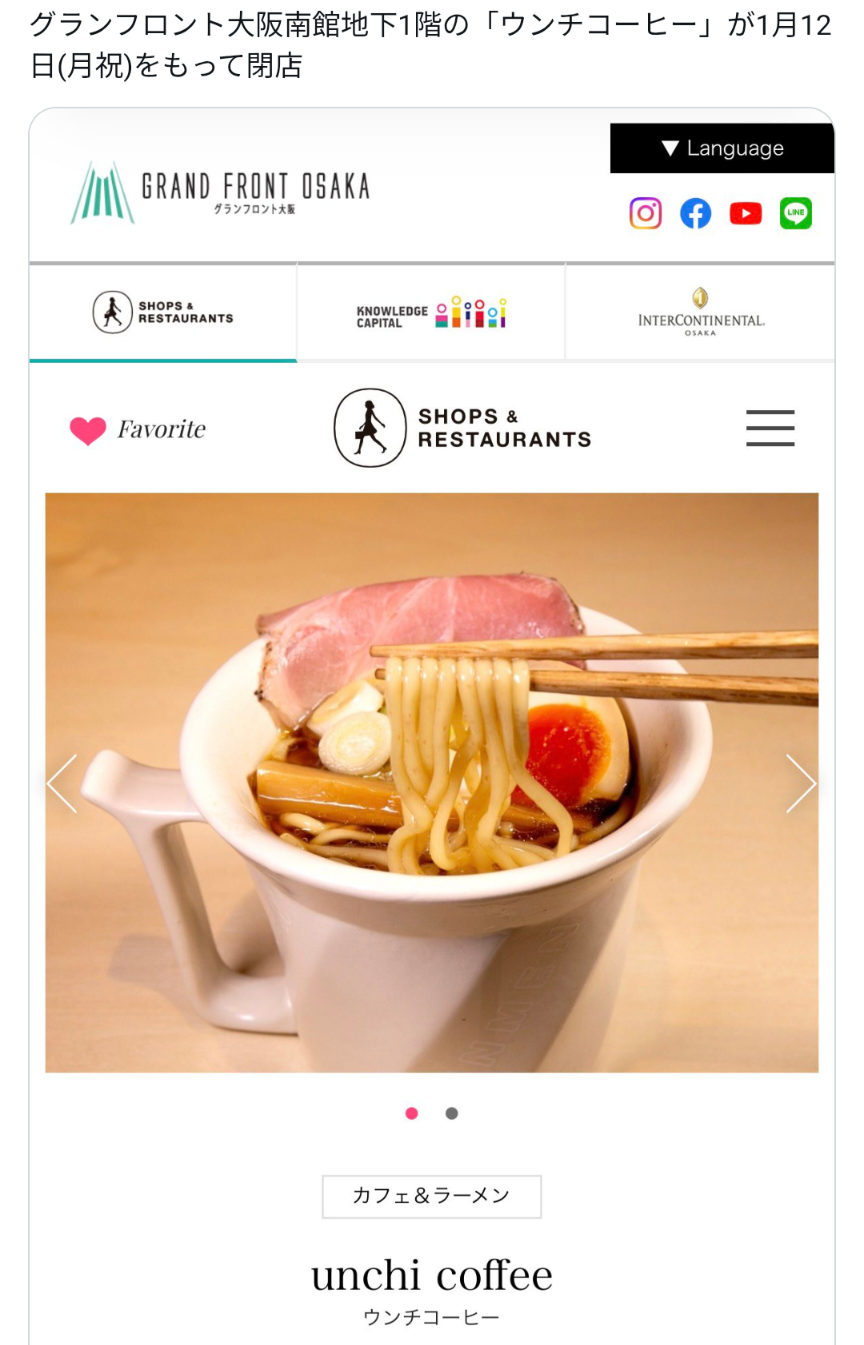Image resolution: width=864 pixels, height=1345 pixels.
Task: Switch to the InterContinental Osaka tab
Action: 700,312
